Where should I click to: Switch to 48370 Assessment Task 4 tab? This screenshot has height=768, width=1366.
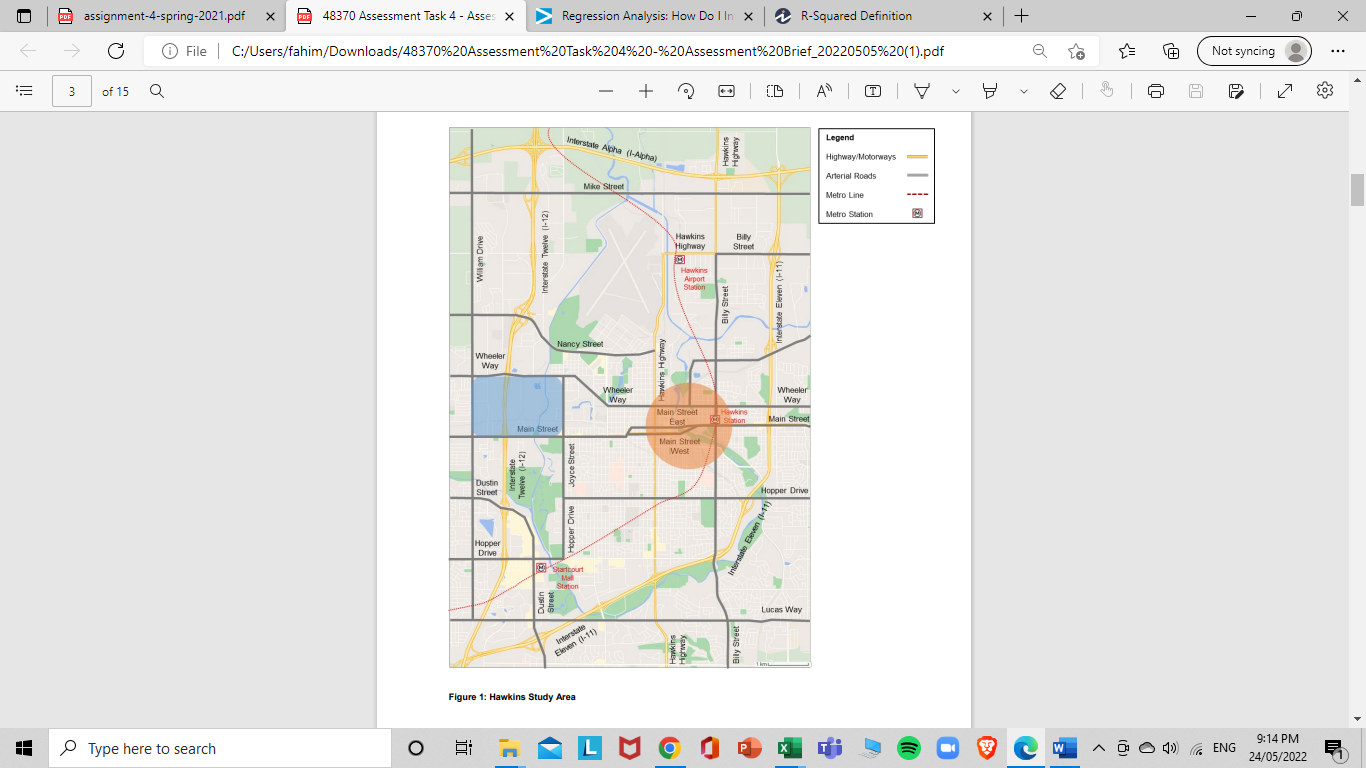point(405,16)
